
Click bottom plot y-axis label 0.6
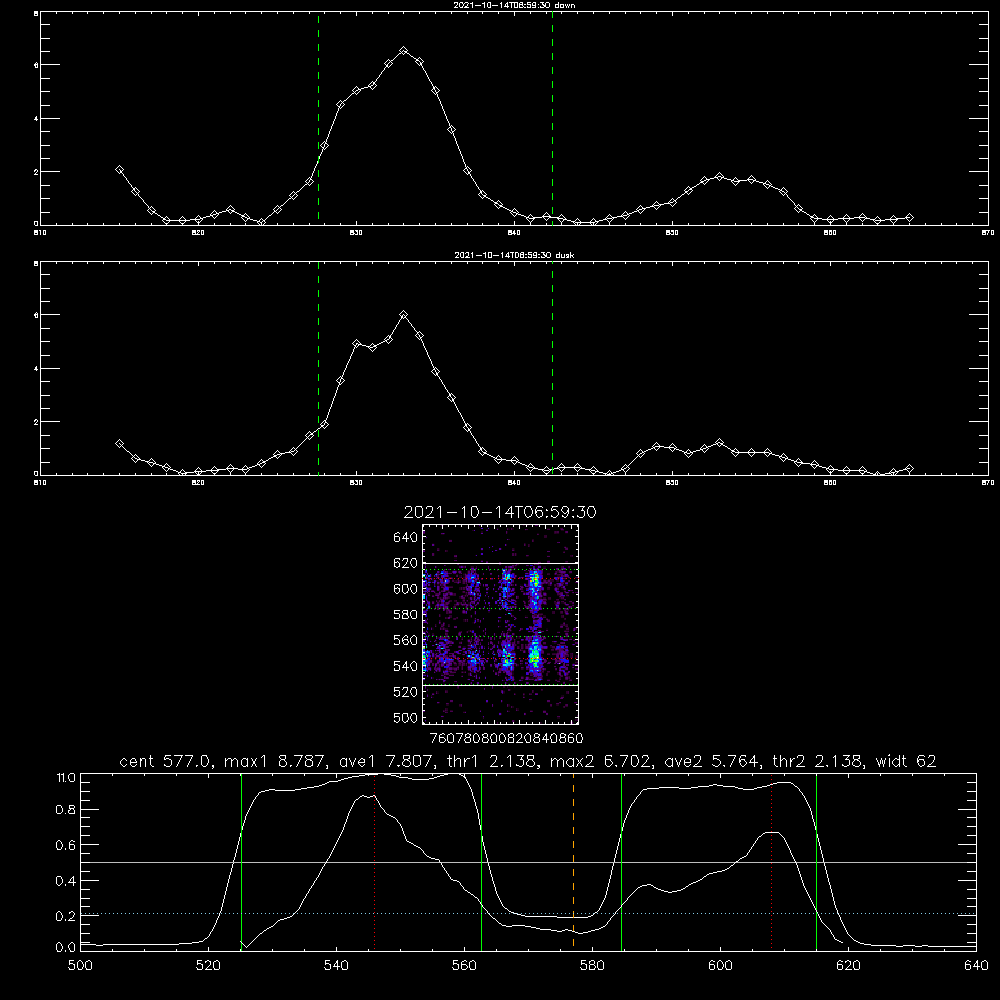66,845
